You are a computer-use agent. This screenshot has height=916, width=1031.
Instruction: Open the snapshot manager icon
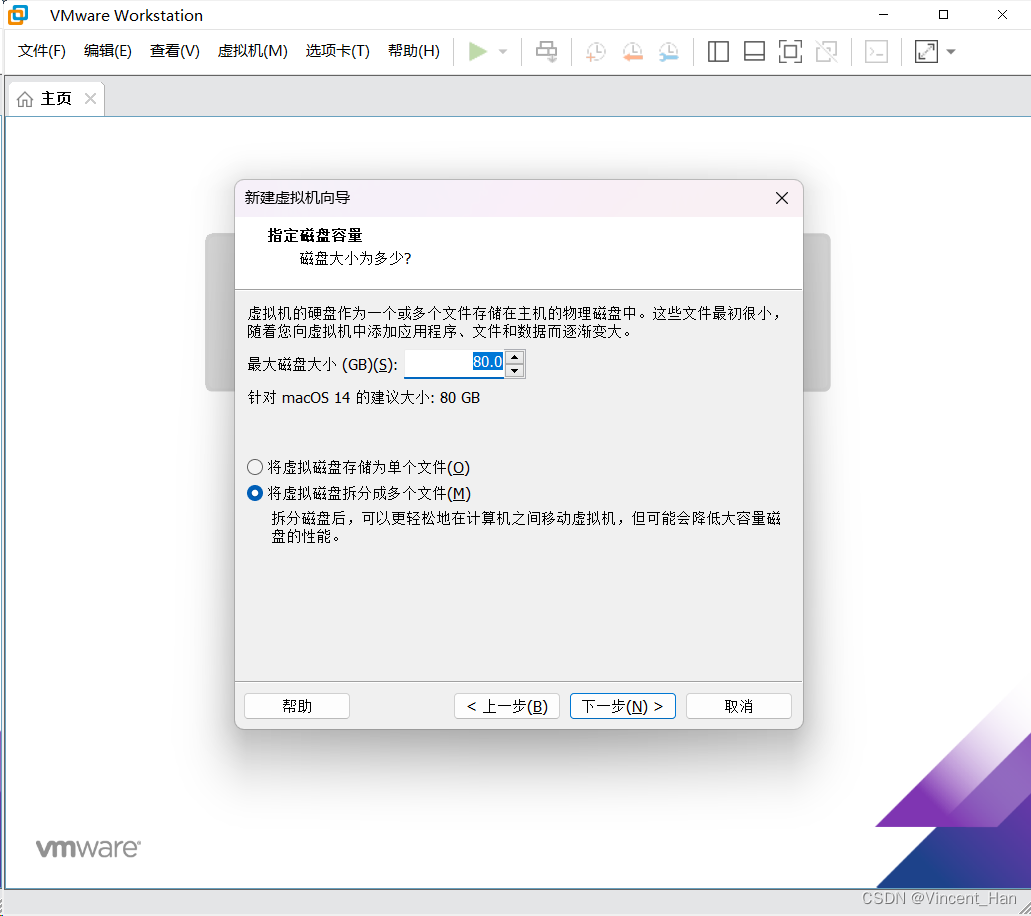(x=669, y=51)
